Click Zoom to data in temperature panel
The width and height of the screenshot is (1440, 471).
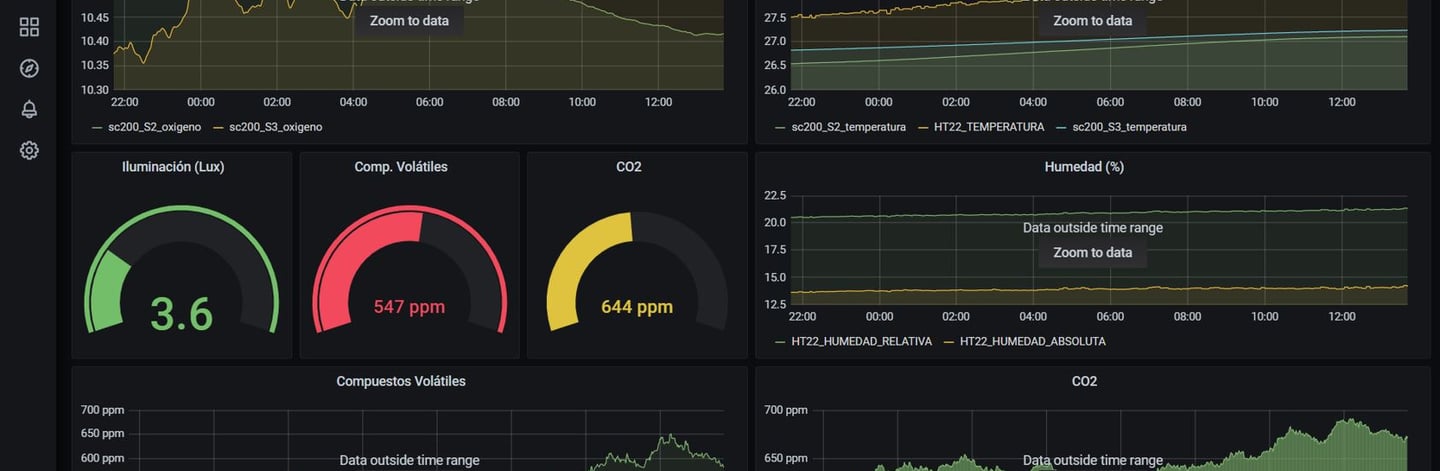coord(1092,21)
